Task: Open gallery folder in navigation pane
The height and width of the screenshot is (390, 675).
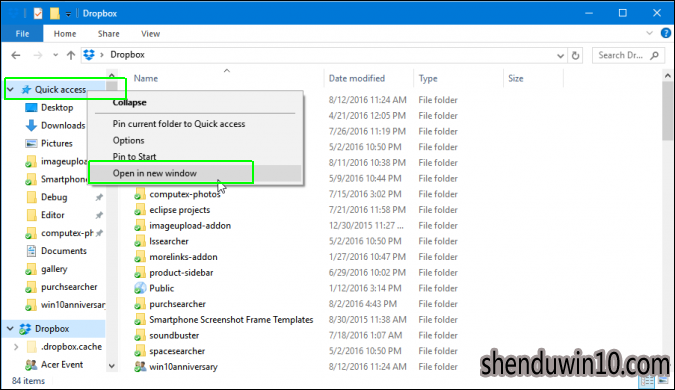Action: click(54, 269)
